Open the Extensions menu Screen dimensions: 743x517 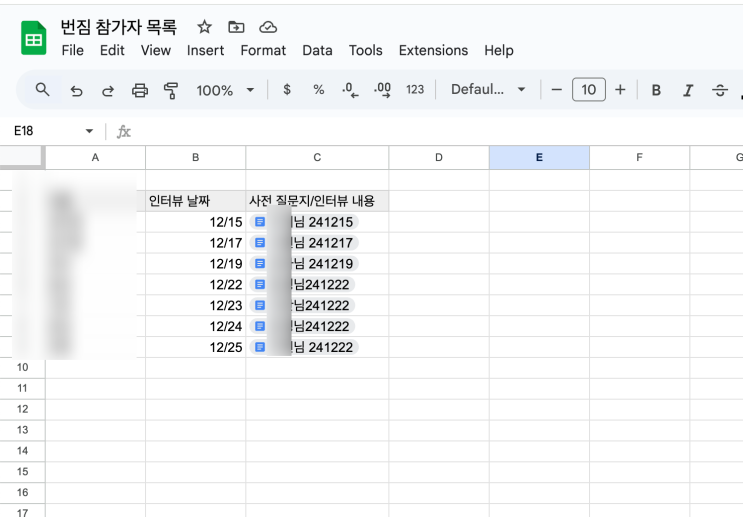coord(433,50)
